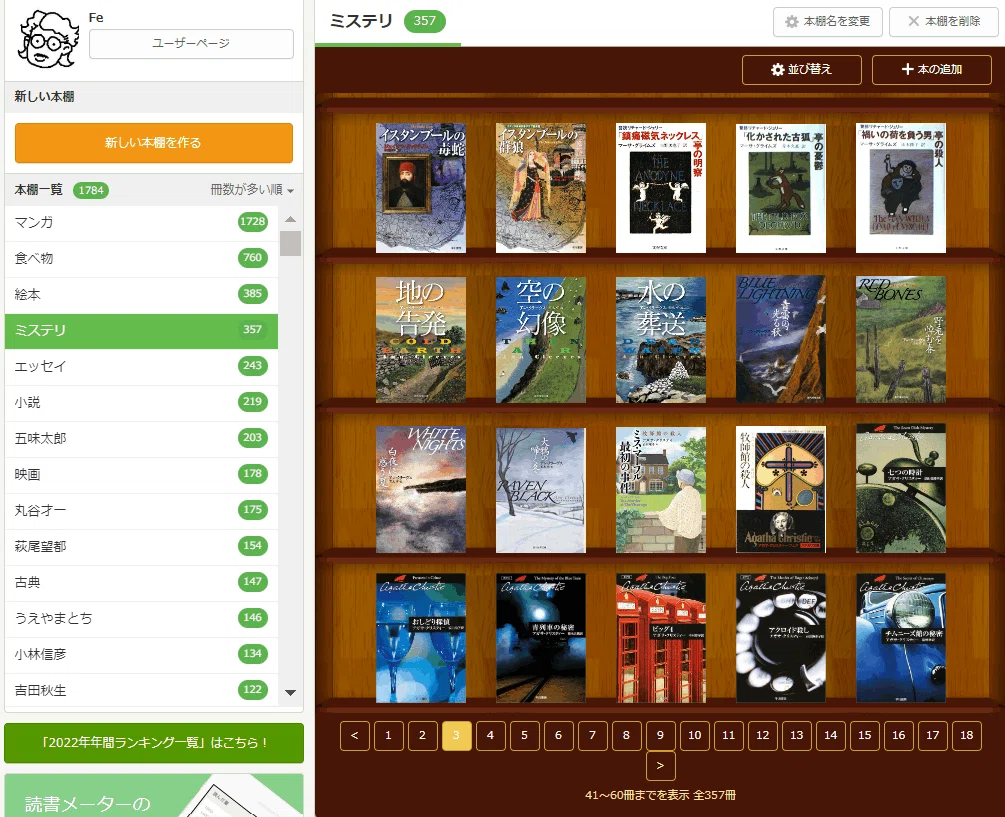Click the 本の追加 button
Screen dimensions: 1005x817
[x=931, y=70]
